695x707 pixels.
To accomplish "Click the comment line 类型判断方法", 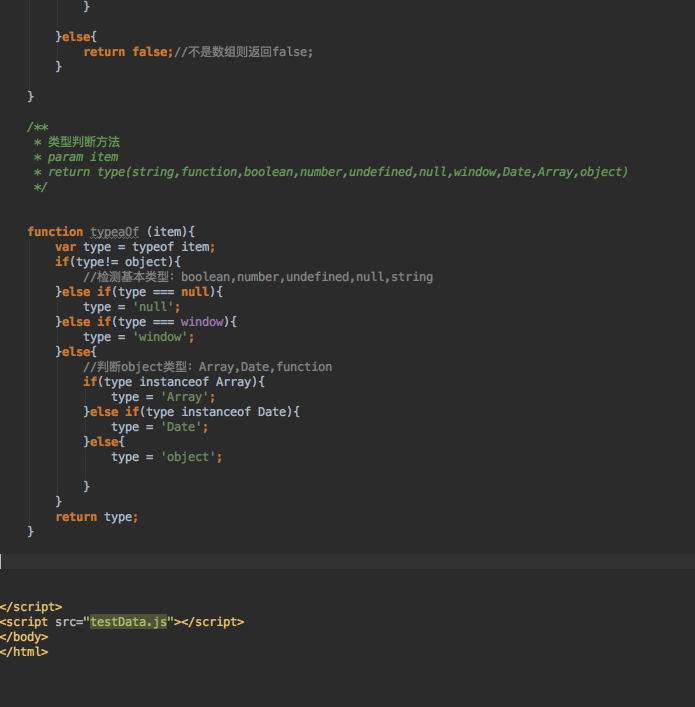I will pos(84,142).
